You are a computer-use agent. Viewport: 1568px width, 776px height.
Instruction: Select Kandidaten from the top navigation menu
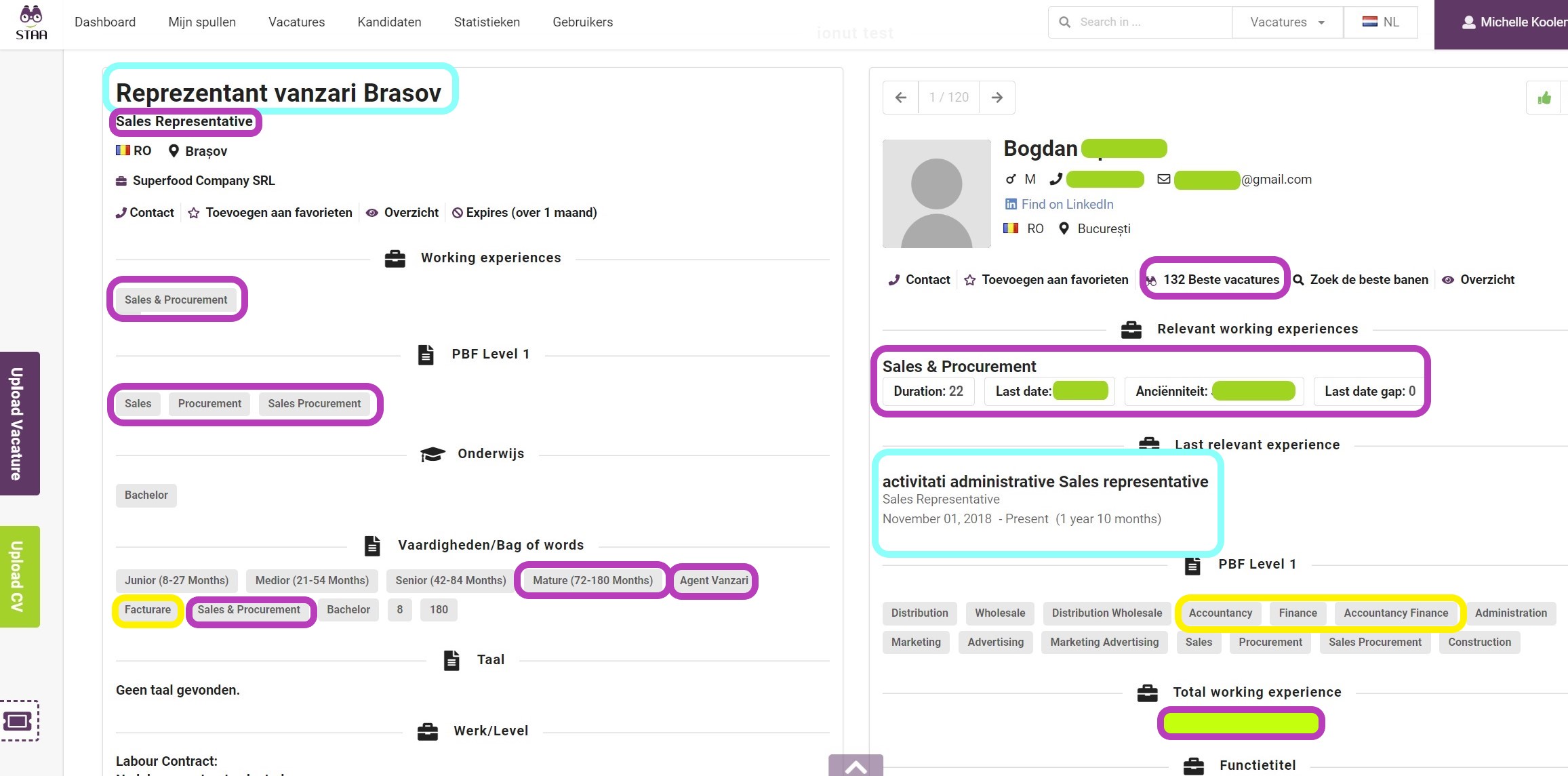pos(390,22)
